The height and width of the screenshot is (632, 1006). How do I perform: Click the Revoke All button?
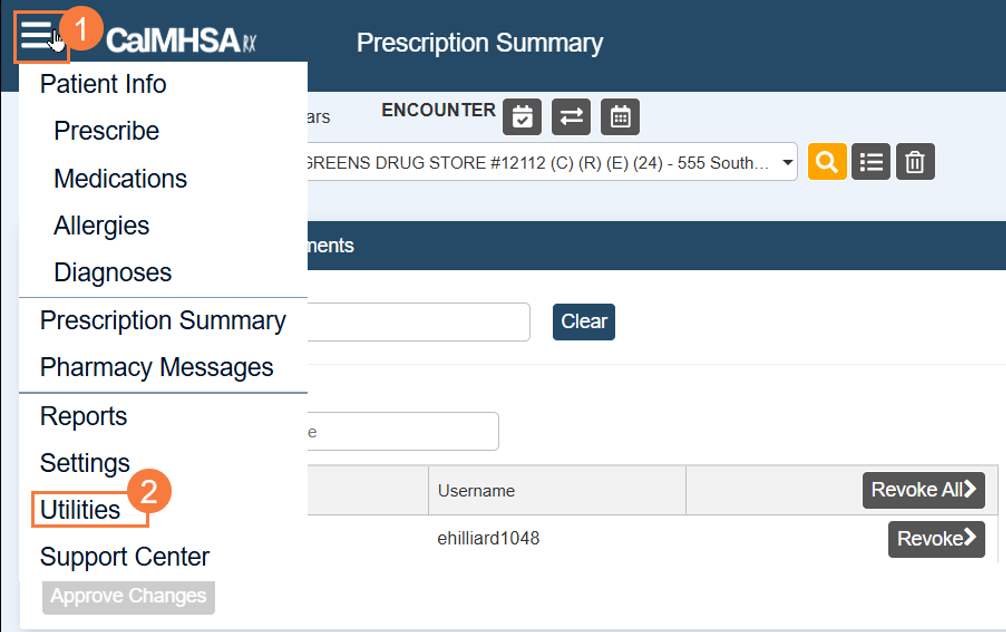click(x=923, y=490)
